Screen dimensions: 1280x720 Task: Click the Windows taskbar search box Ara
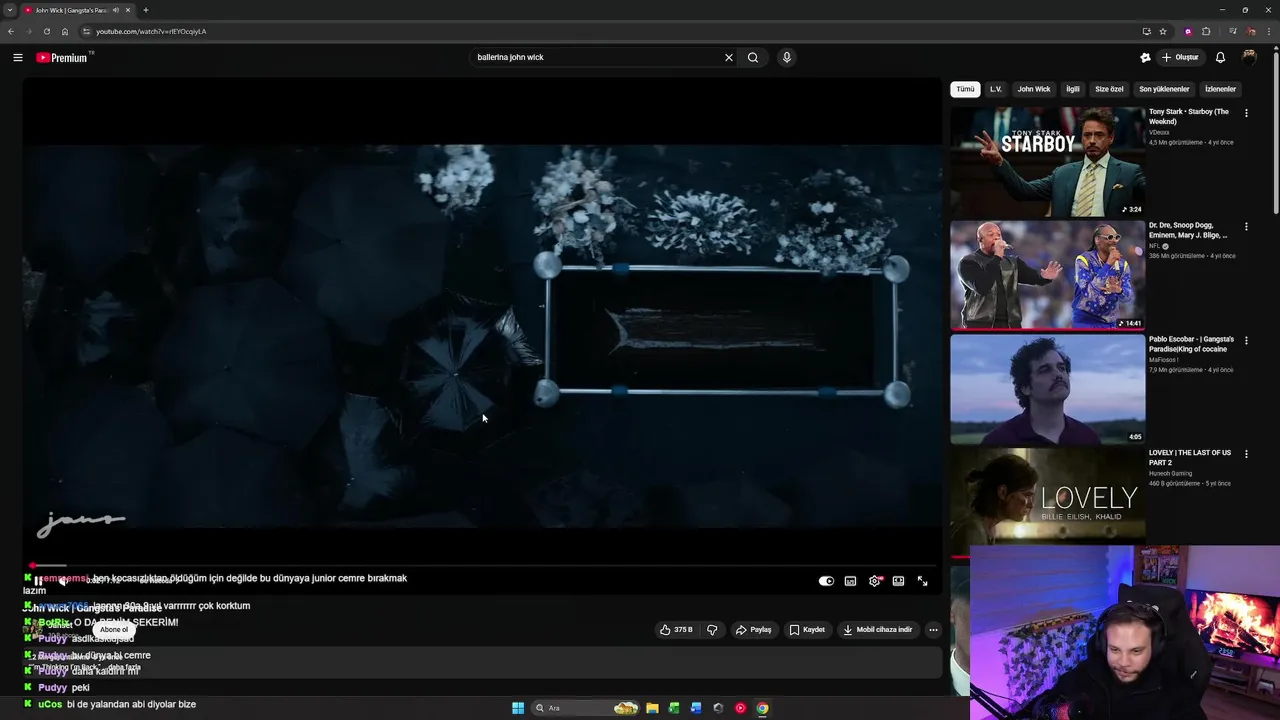[x=587, y=708]
